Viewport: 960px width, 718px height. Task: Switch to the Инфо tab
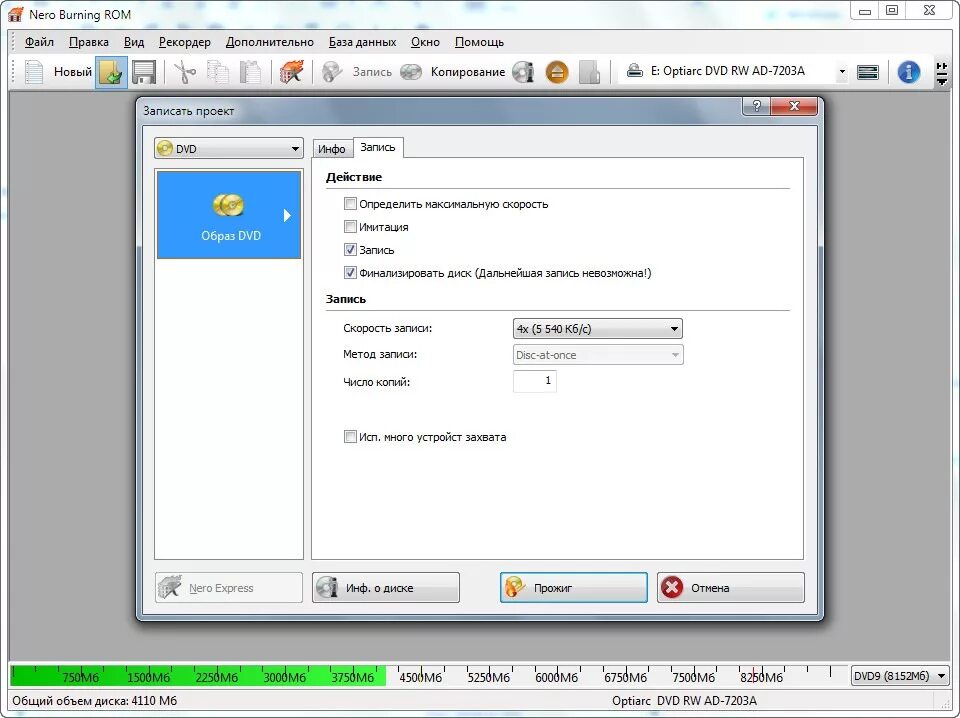click(x=332, y=149)
